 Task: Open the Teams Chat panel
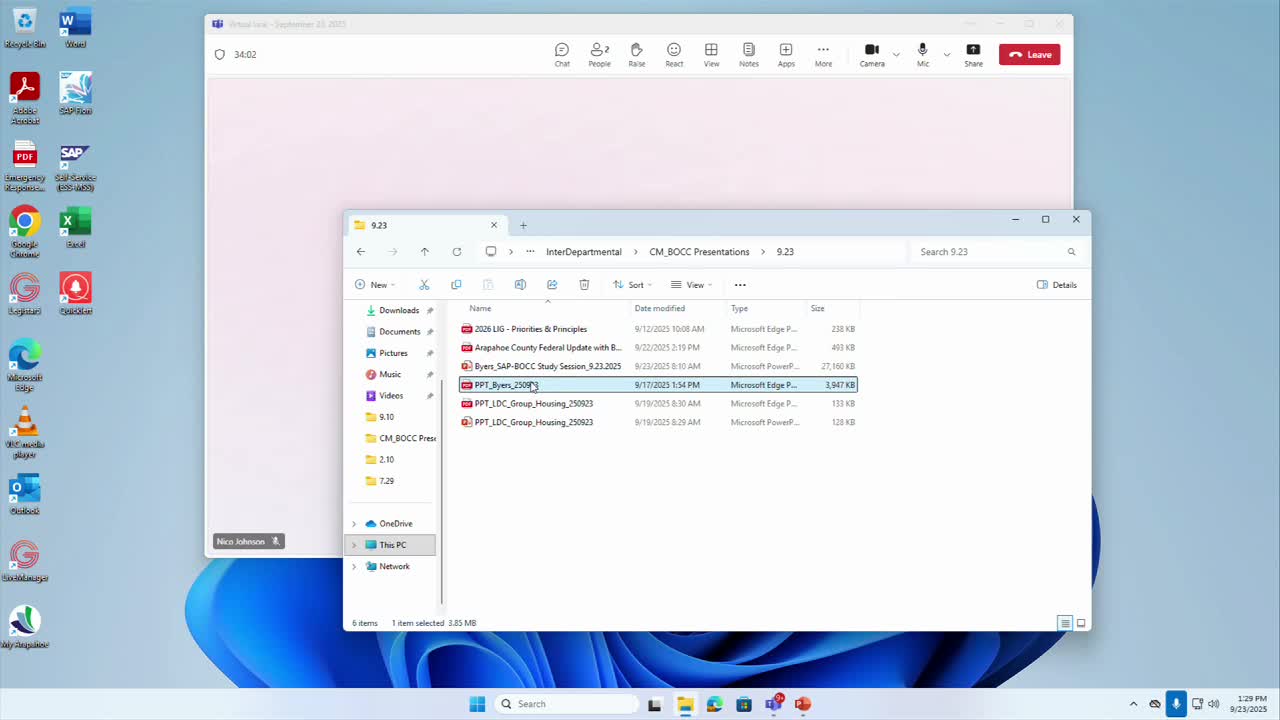coord(562,55)
